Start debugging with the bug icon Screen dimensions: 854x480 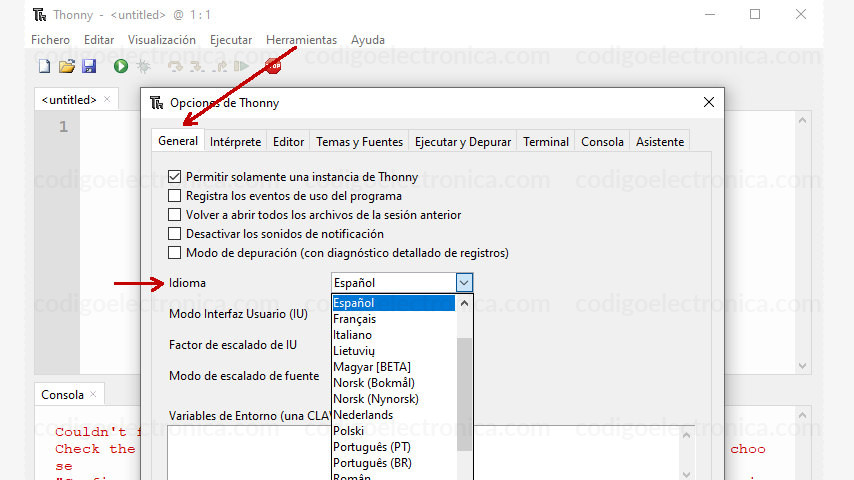(x=144, y=66)
